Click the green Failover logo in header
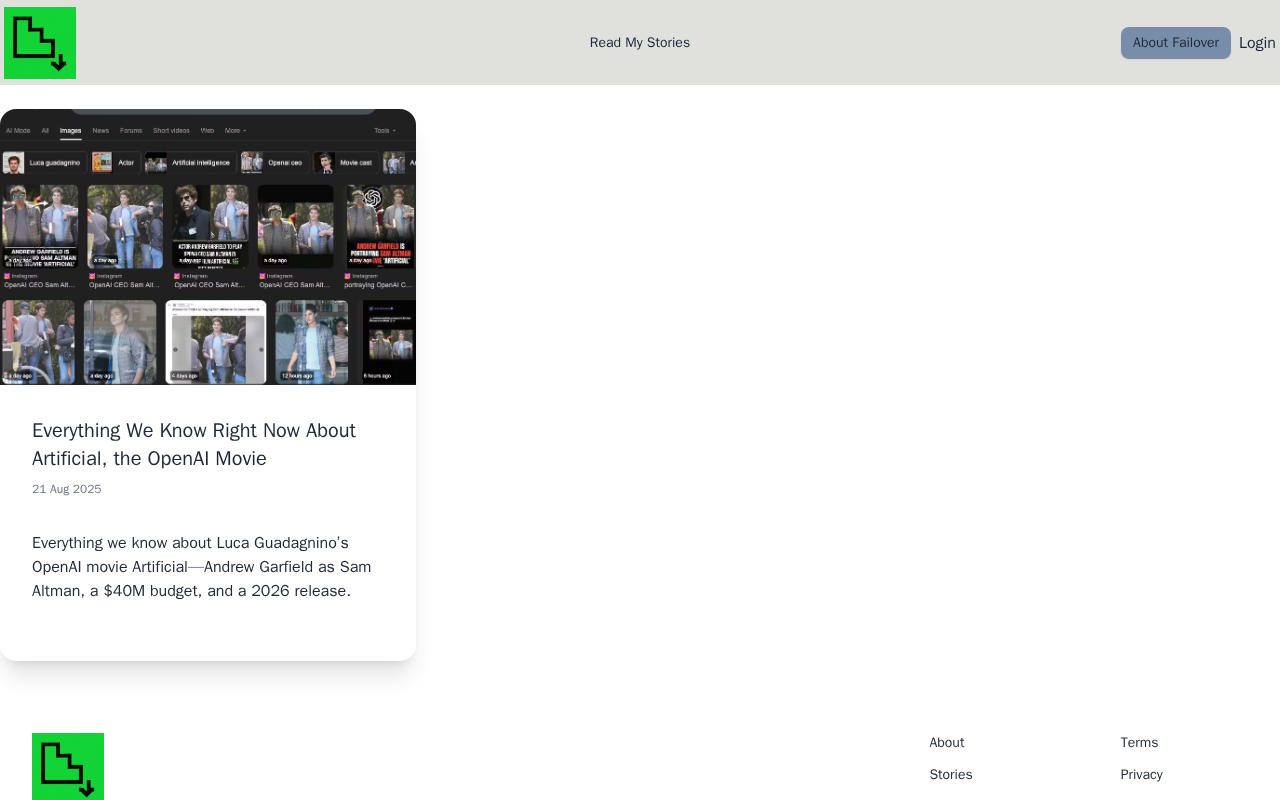 (40, 43)
